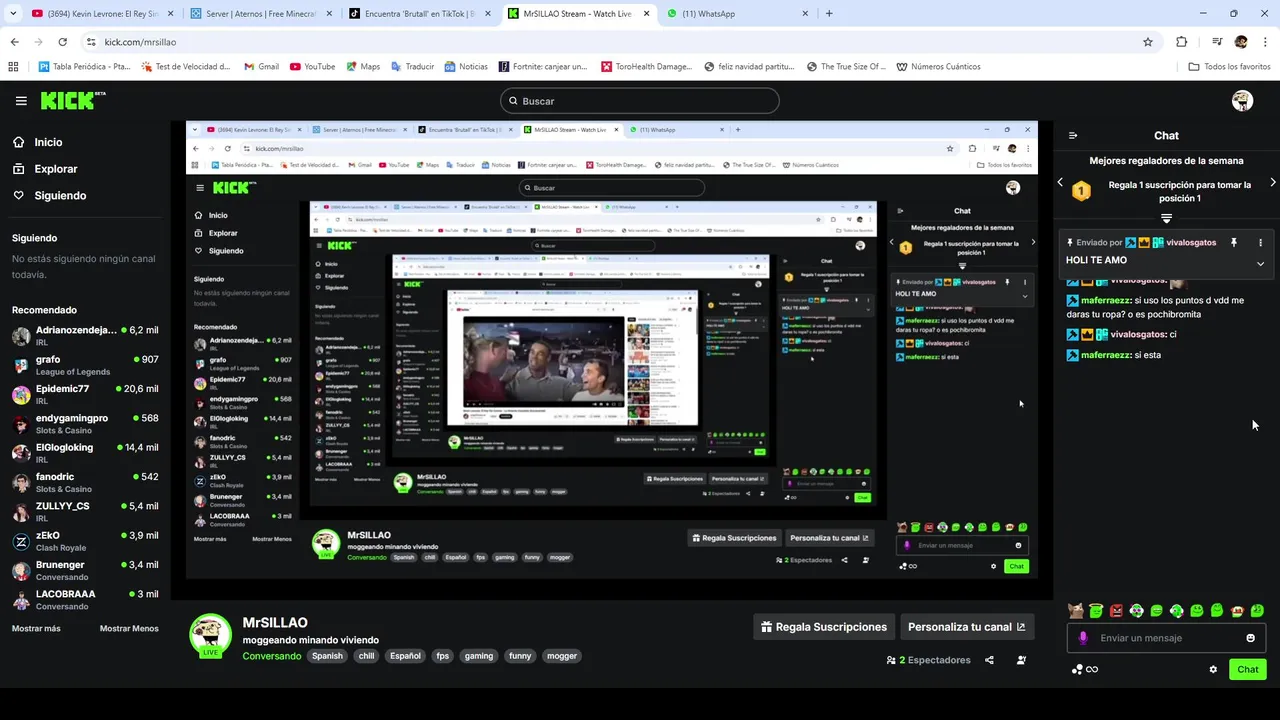Go back in browser history
The image size is (1280, 720).
[x=14, y=42]
